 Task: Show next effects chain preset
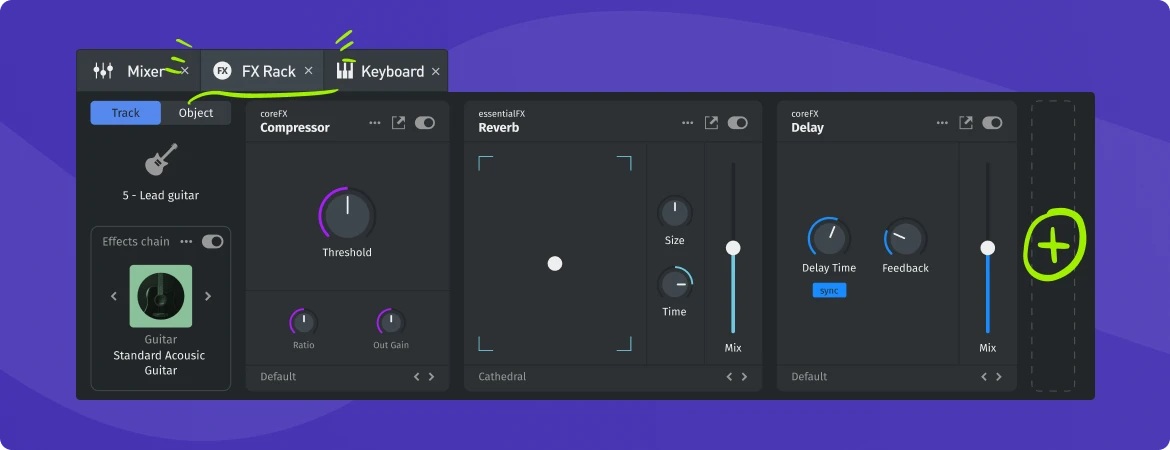[208, 296]
